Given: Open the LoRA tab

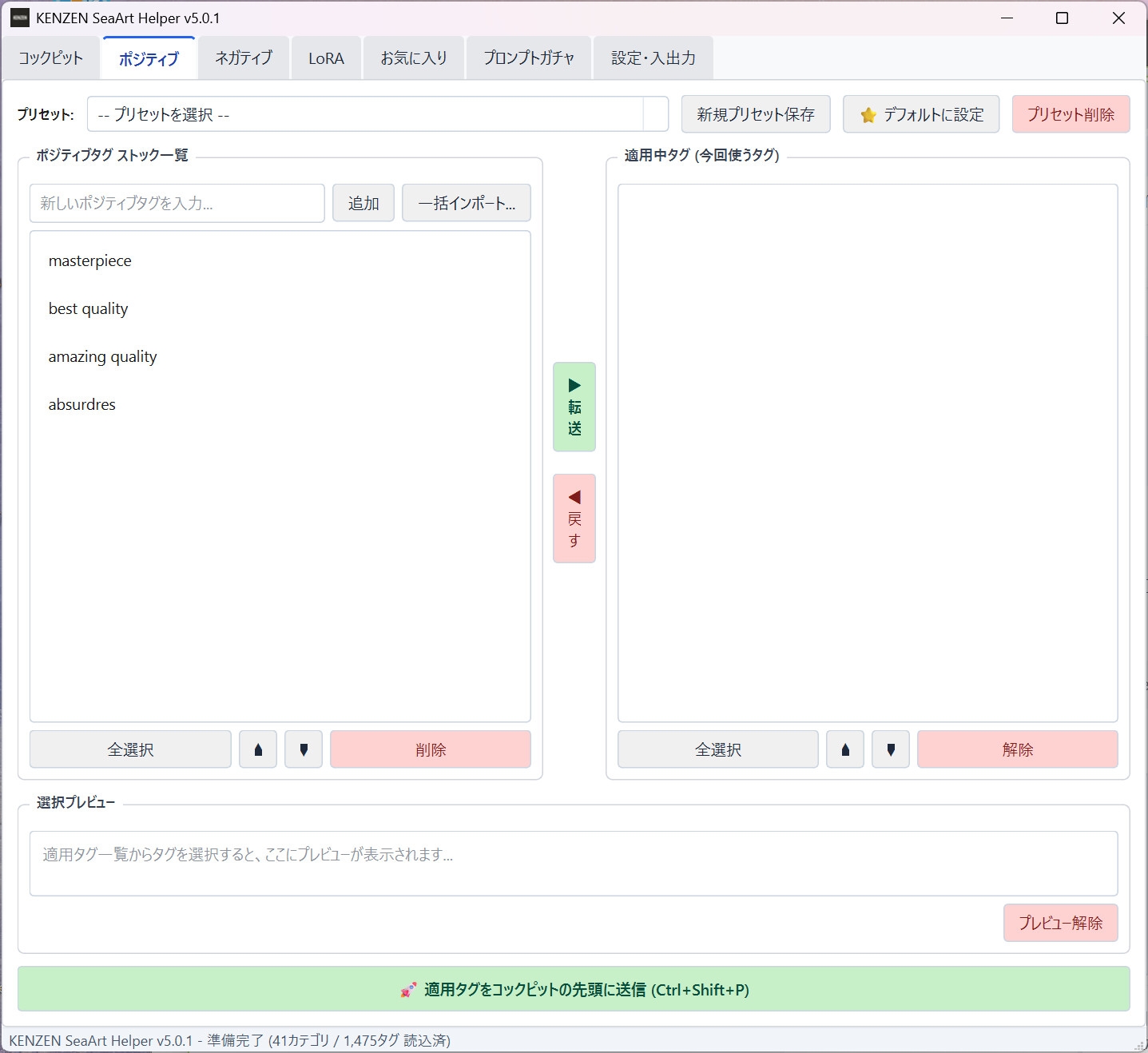Looking at the screenshot, I should point(326,58).
